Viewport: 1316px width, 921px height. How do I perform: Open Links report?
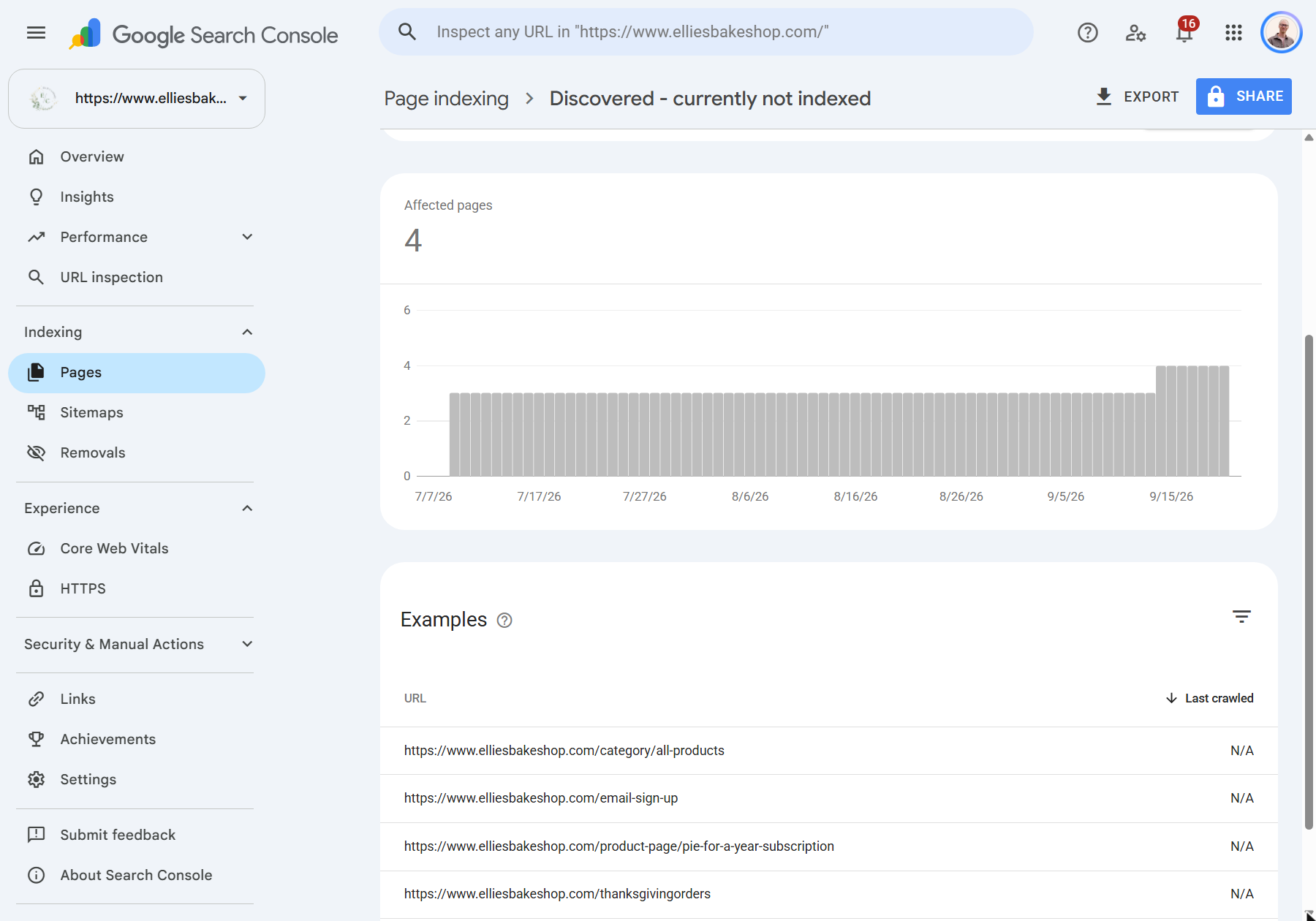coord(137,699)
